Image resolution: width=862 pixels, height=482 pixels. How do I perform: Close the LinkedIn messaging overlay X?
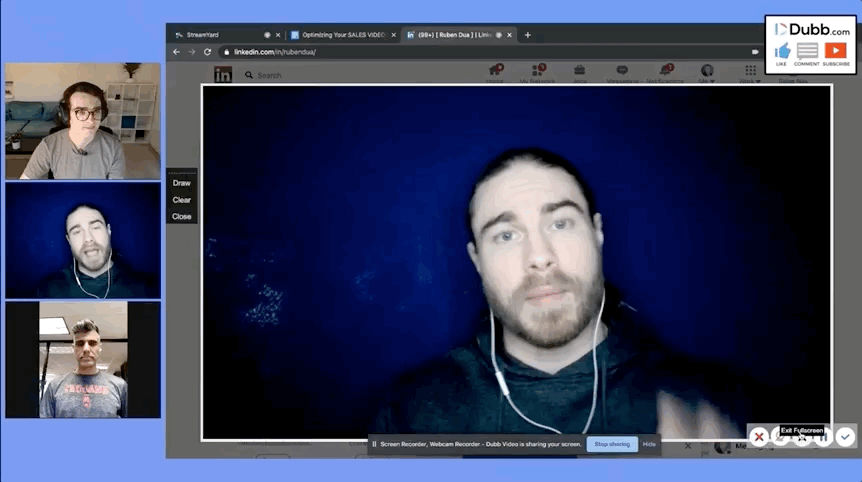click(x=688, y=446)
